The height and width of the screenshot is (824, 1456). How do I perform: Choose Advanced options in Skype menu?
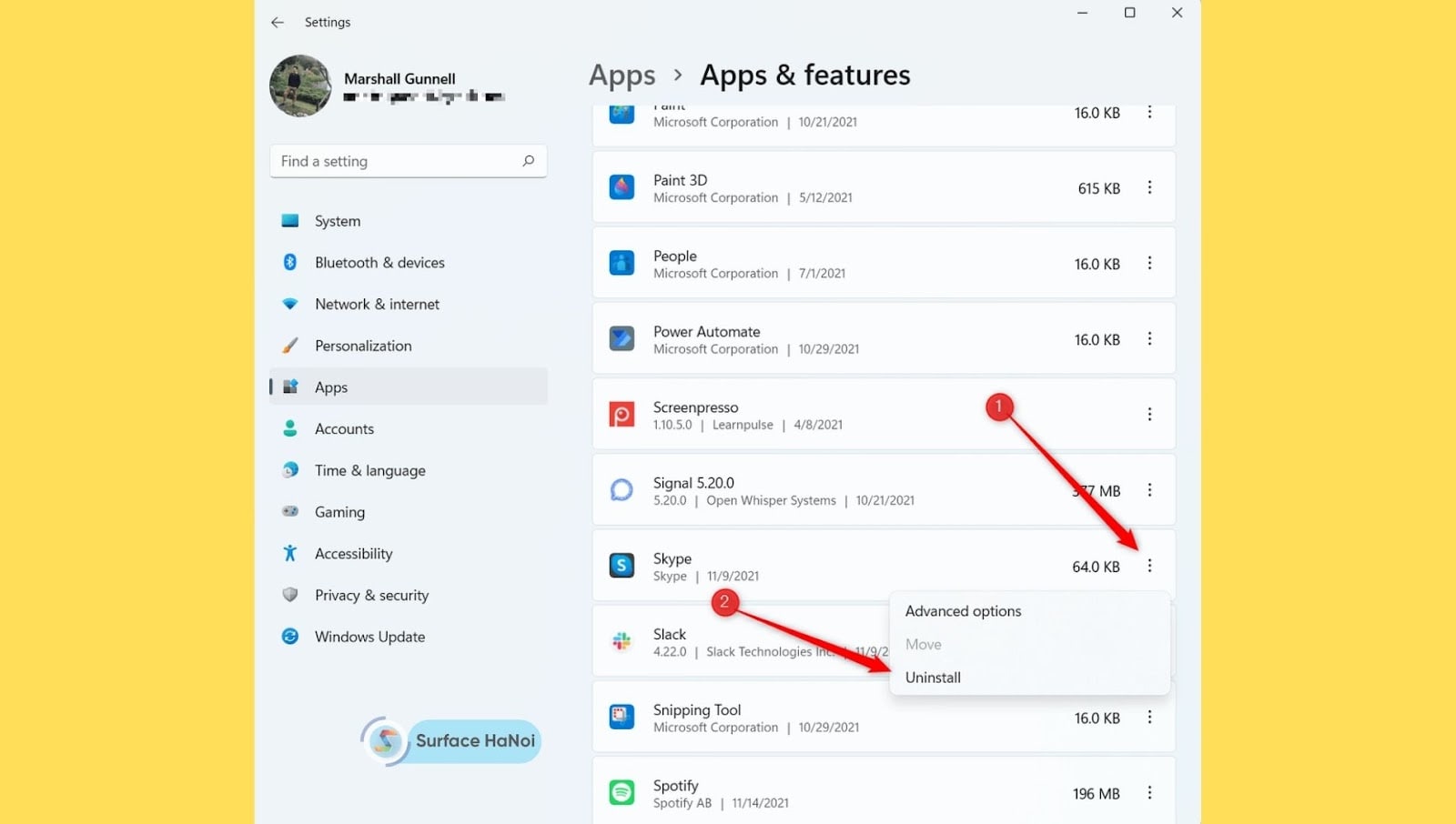click(x=1029, y=611)
